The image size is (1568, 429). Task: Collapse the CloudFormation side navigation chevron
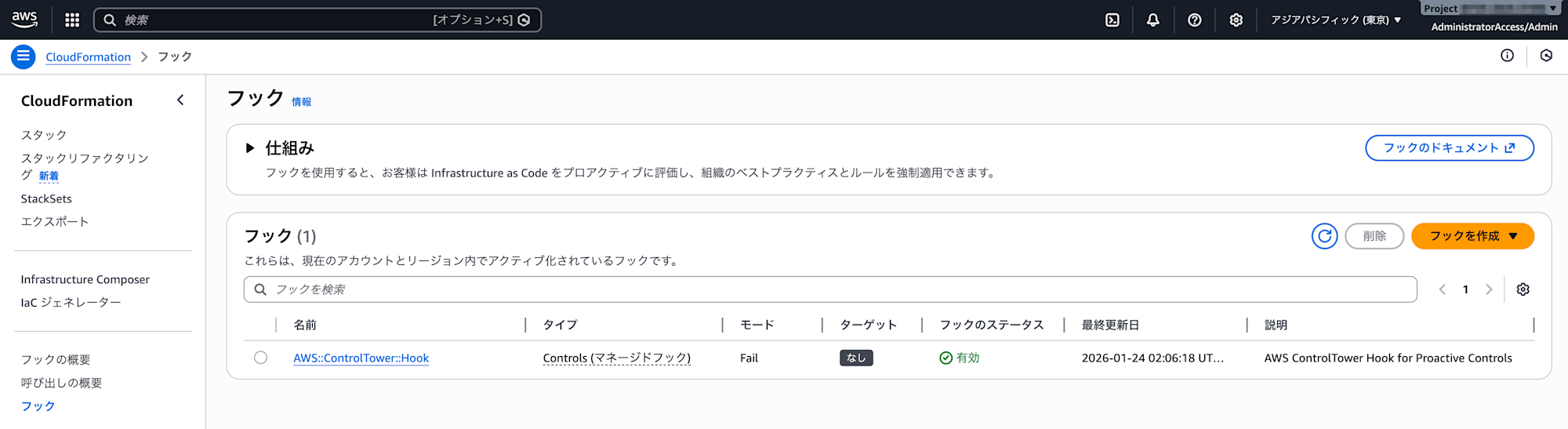(x=180, y=100)
